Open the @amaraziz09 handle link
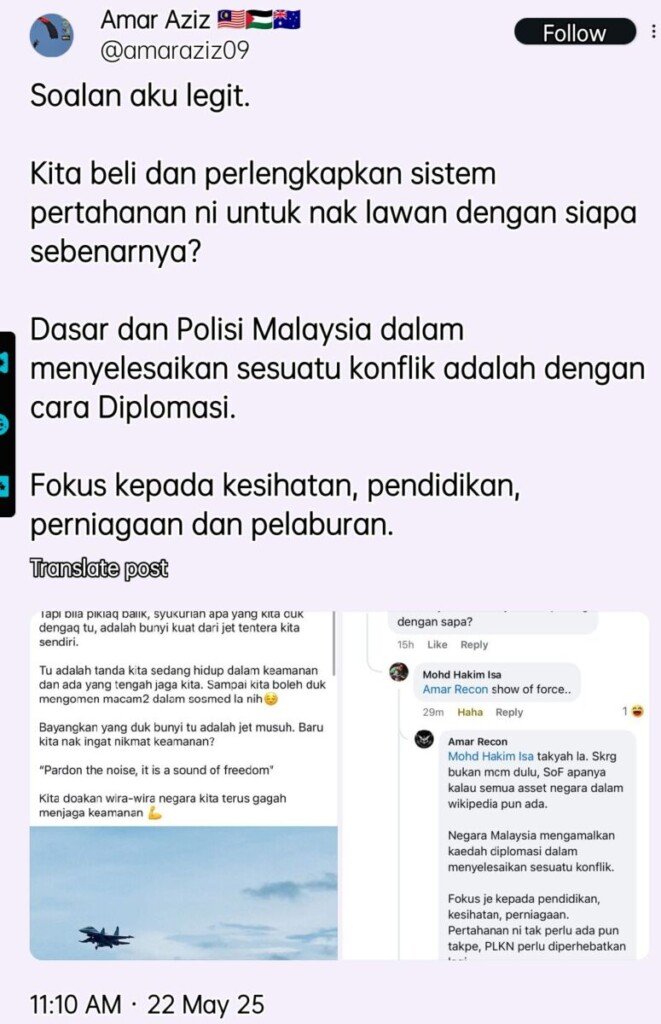661x1024 pixels. pos(175,51)
